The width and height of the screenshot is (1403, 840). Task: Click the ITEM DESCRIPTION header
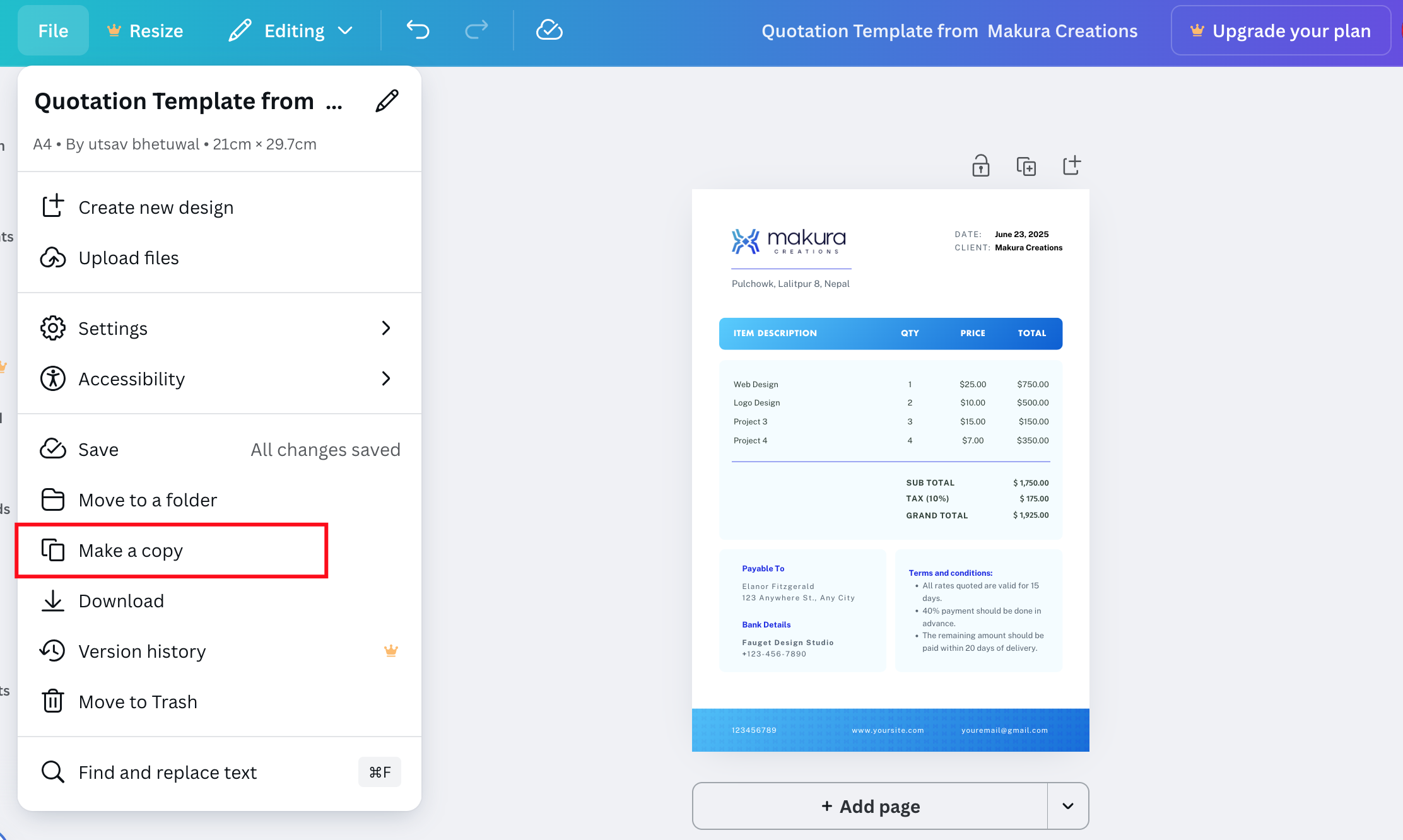click(x=775, y=333)
